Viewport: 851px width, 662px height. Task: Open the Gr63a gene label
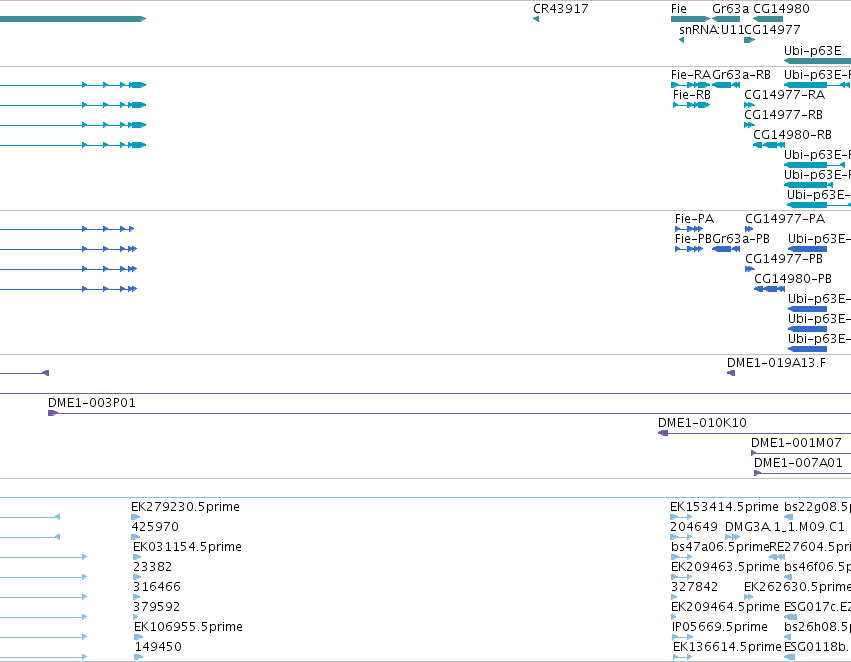pos(730,9)
